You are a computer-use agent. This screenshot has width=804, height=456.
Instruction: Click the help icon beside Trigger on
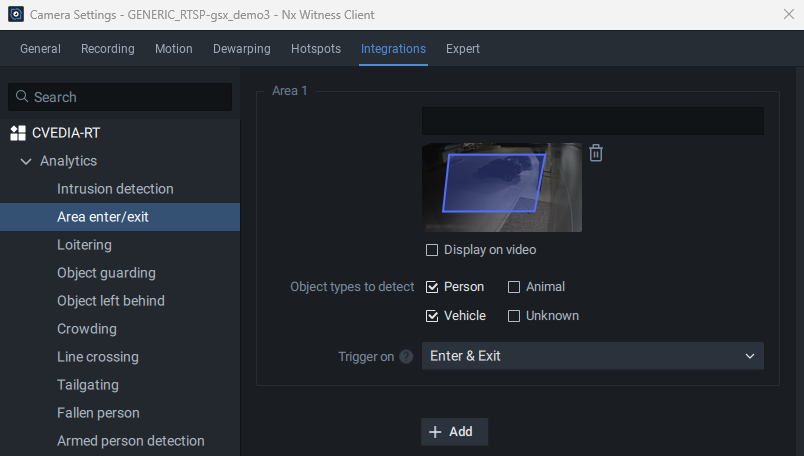(406, 357)
